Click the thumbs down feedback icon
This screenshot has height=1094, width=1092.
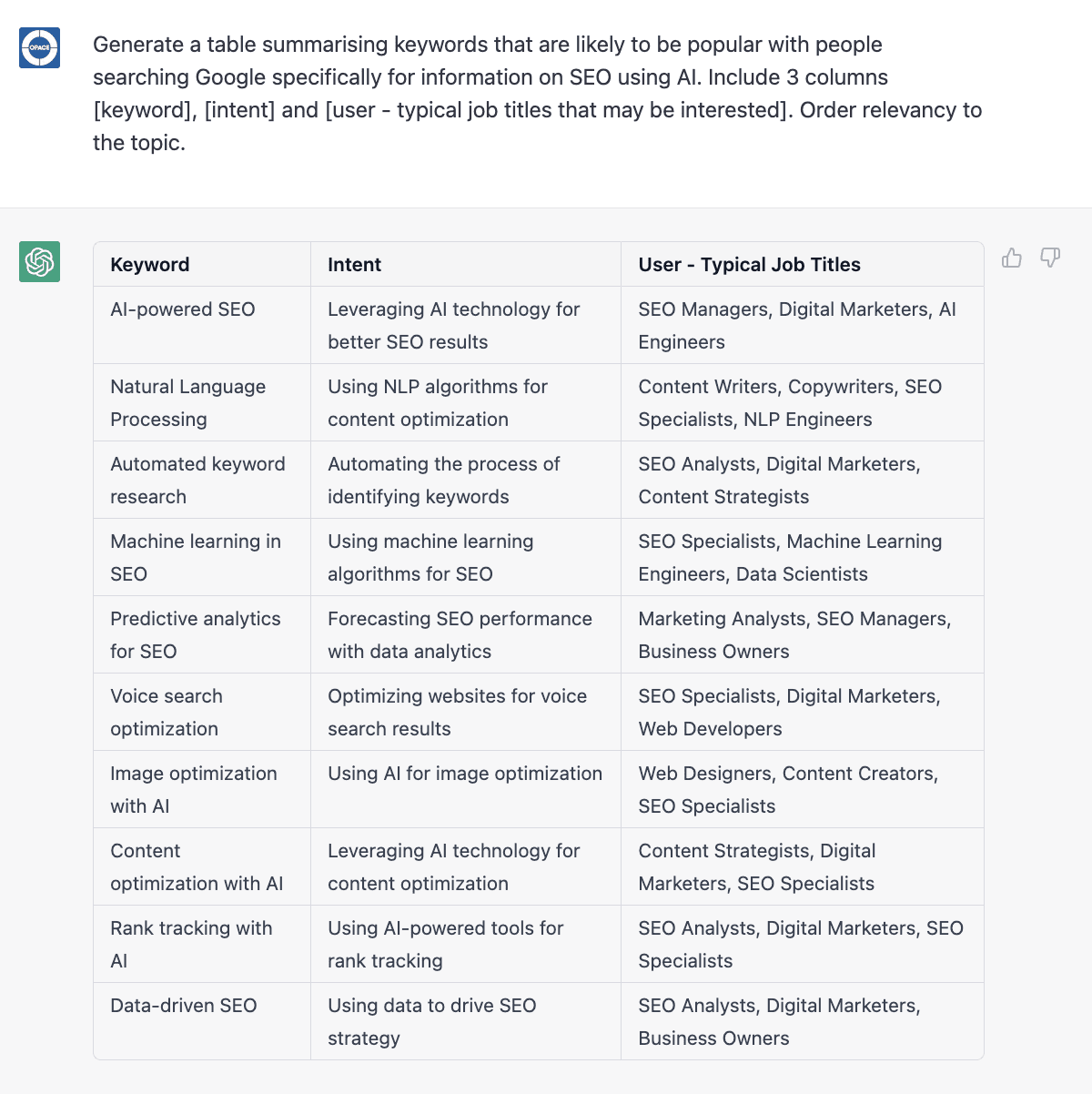(1050, 258)
